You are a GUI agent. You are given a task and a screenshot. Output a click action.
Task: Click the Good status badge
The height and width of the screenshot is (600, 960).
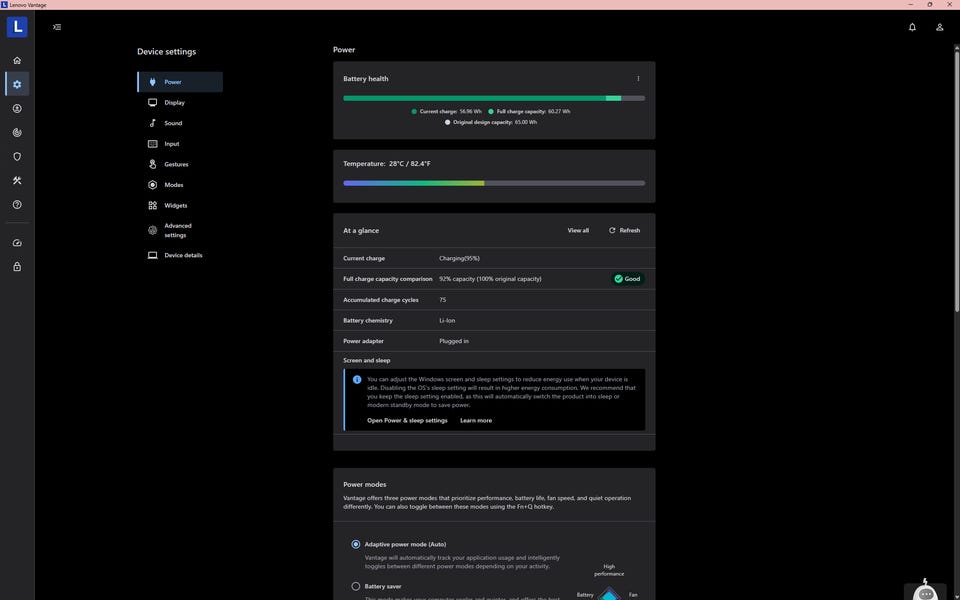point(627,279)
